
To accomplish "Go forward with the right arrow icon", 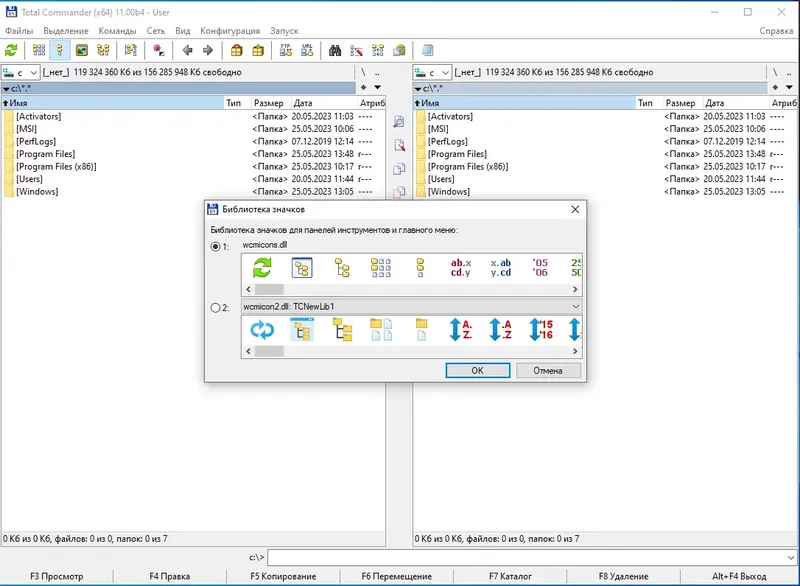I will [208, 50].
